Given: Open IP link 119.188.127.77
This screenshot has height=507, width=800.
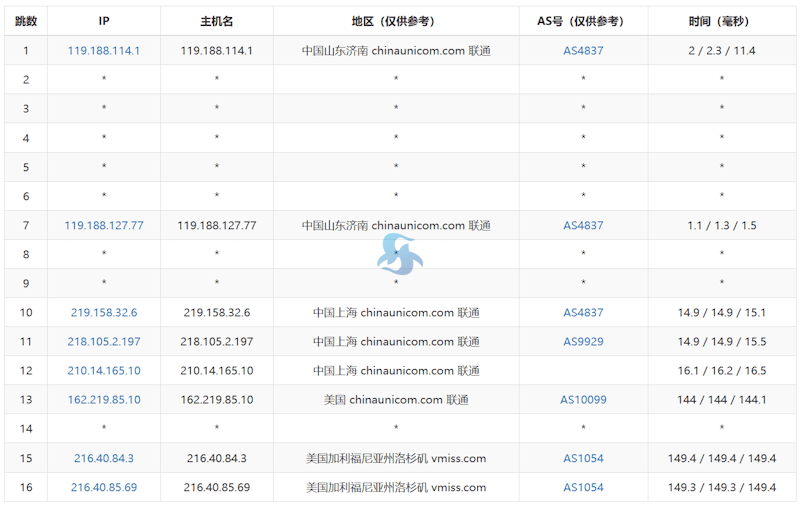Looking at the screenshot, I should (x=104, y=225).
